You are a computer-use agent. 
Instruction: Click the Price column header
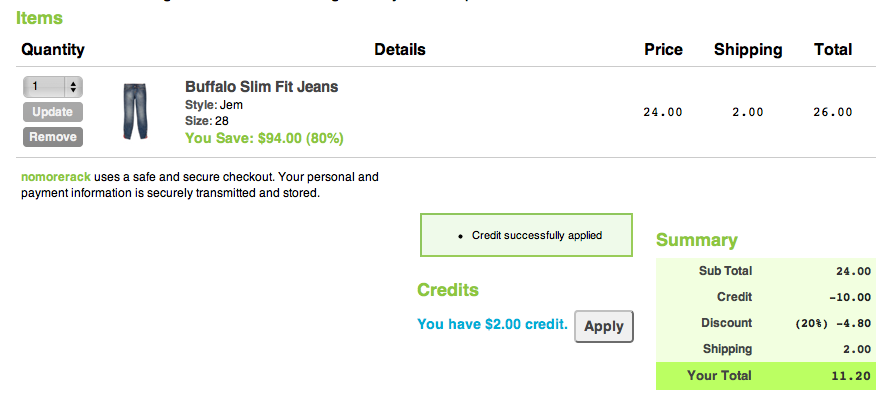point(663,50)
